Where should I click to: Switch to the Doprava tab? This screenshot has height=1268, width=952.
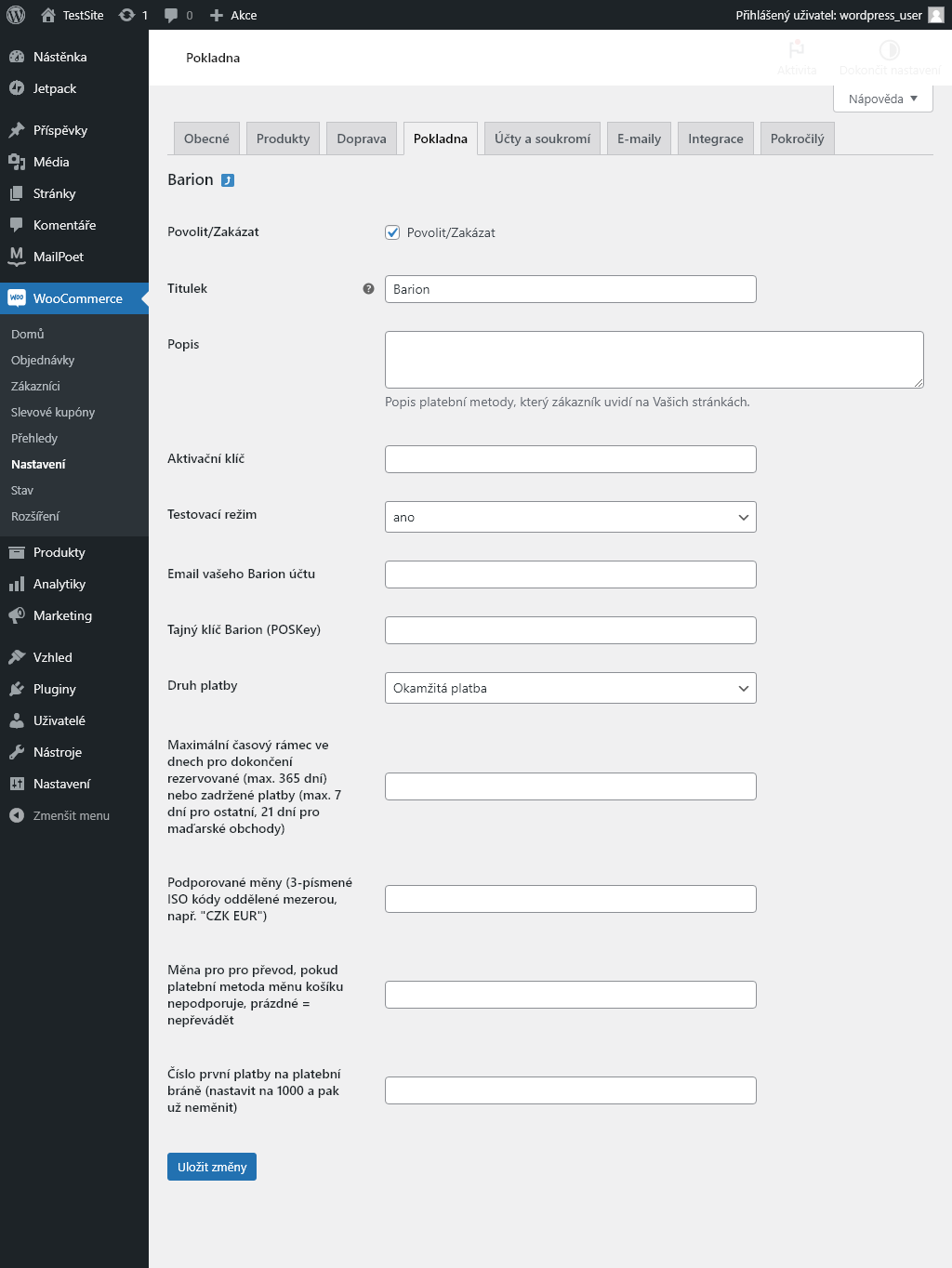coord(362,139)
